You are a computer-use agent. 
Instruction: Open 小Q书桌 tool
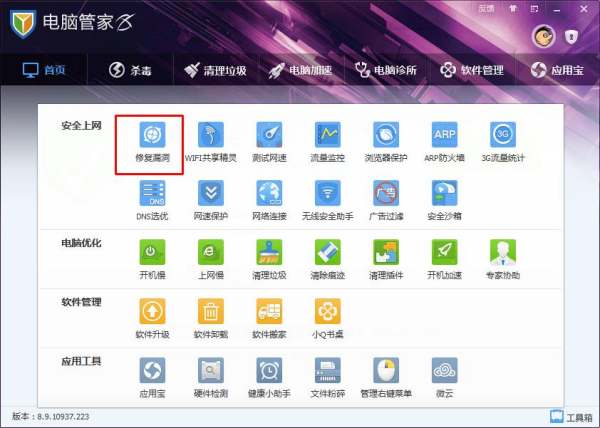click(328, 319)
